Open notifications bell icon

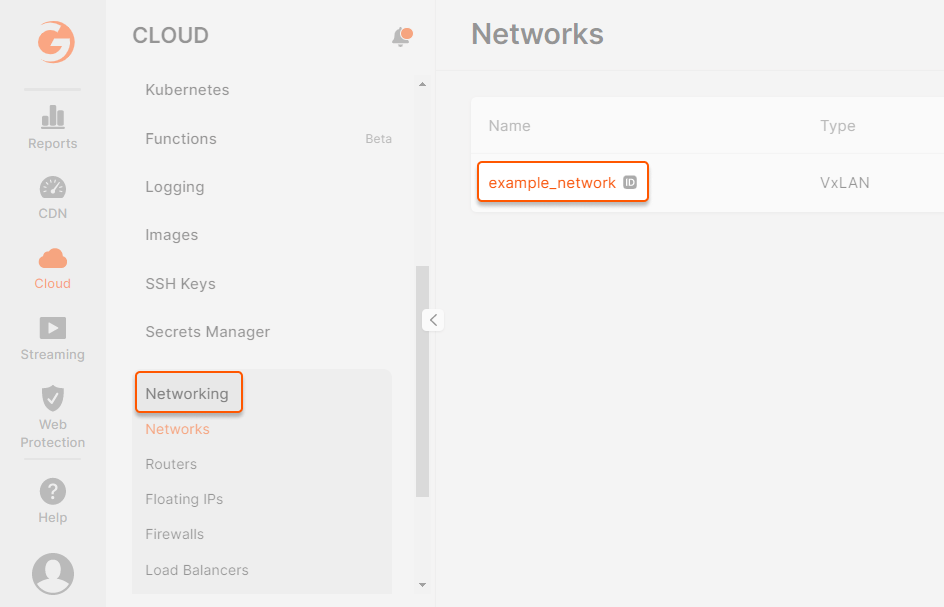[402, 36]
